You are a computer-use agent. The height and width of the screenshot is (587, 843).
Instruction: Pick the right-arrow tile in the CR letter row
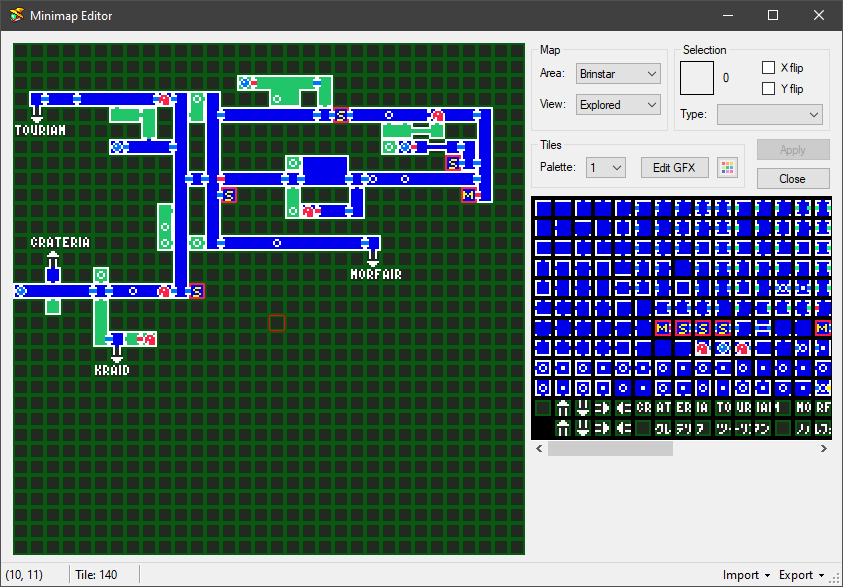tap(603, 408)
